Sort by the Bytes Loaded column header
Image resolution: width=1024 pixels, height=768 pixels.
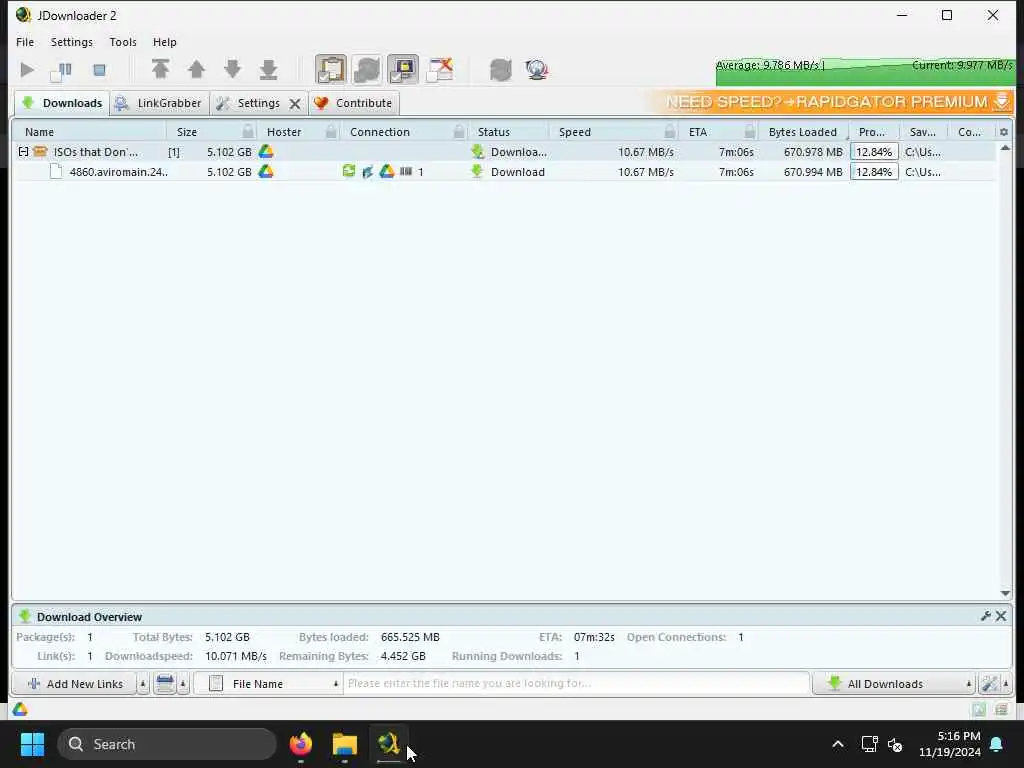803,132
